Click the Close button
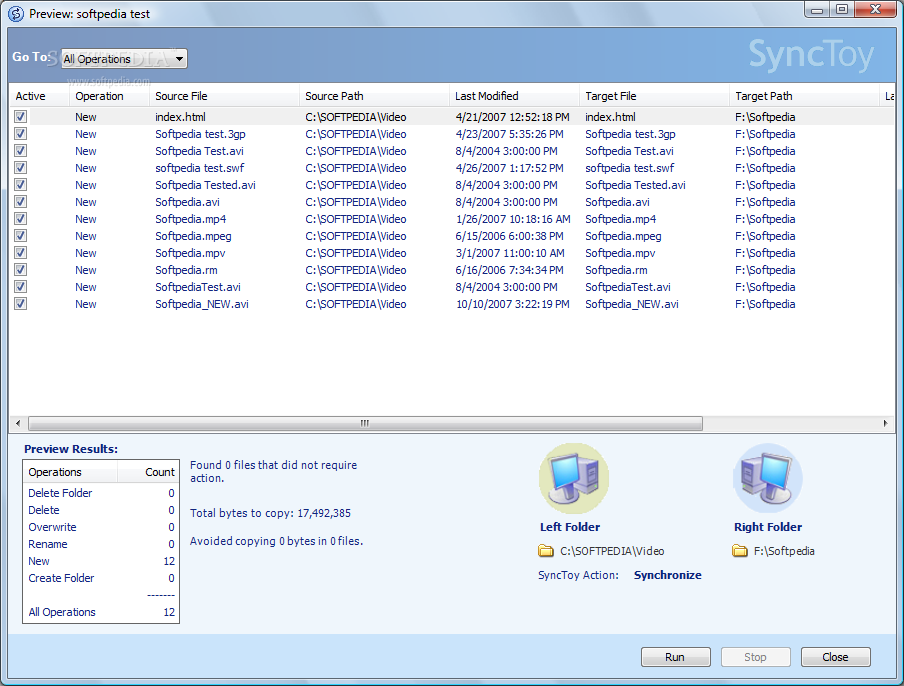This screenshot has height=686, width=904. (835, 657)
